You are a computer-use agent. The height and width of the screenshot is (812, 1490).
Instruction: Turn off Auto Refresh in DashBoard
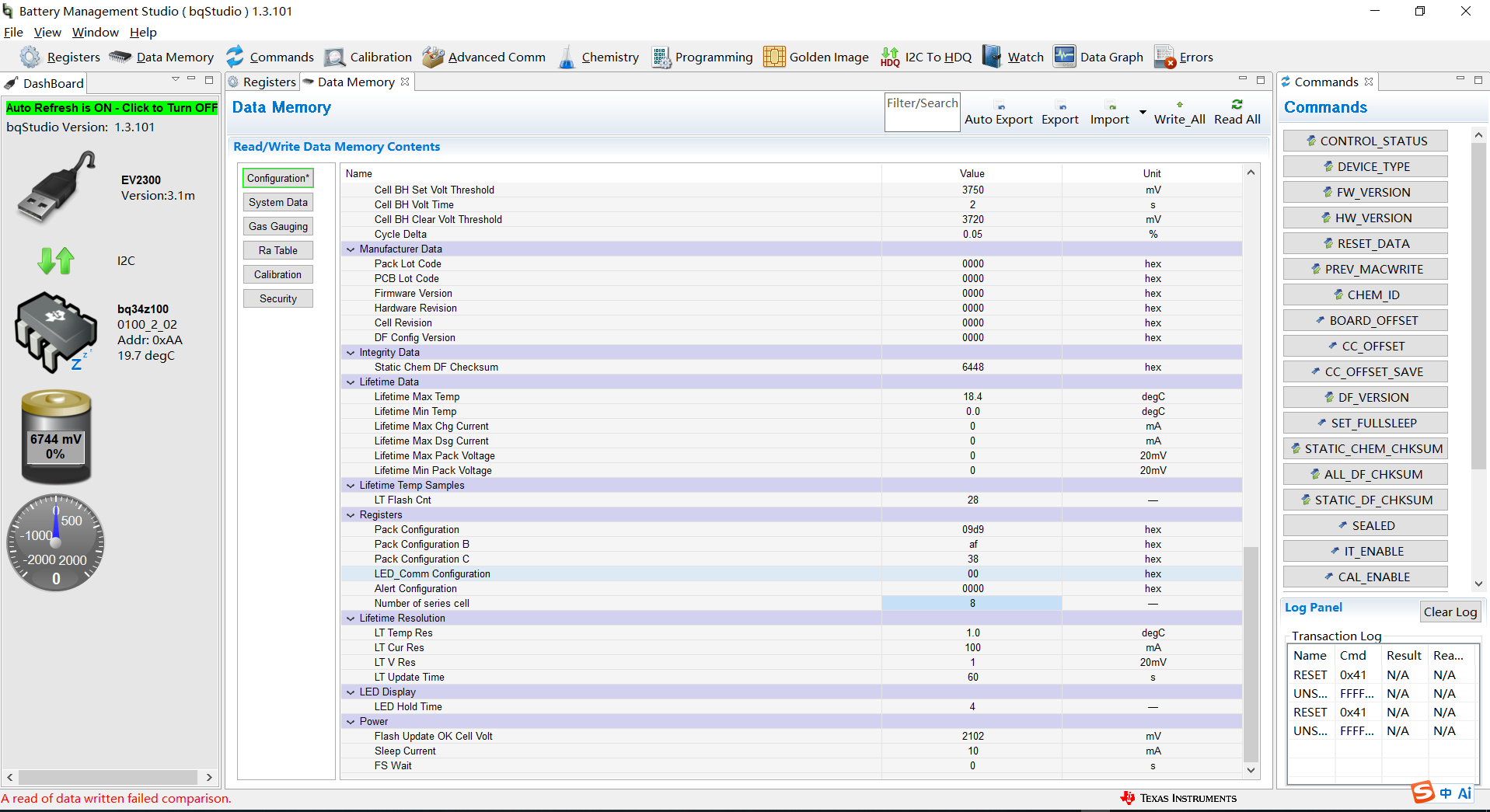click(112, 108)
